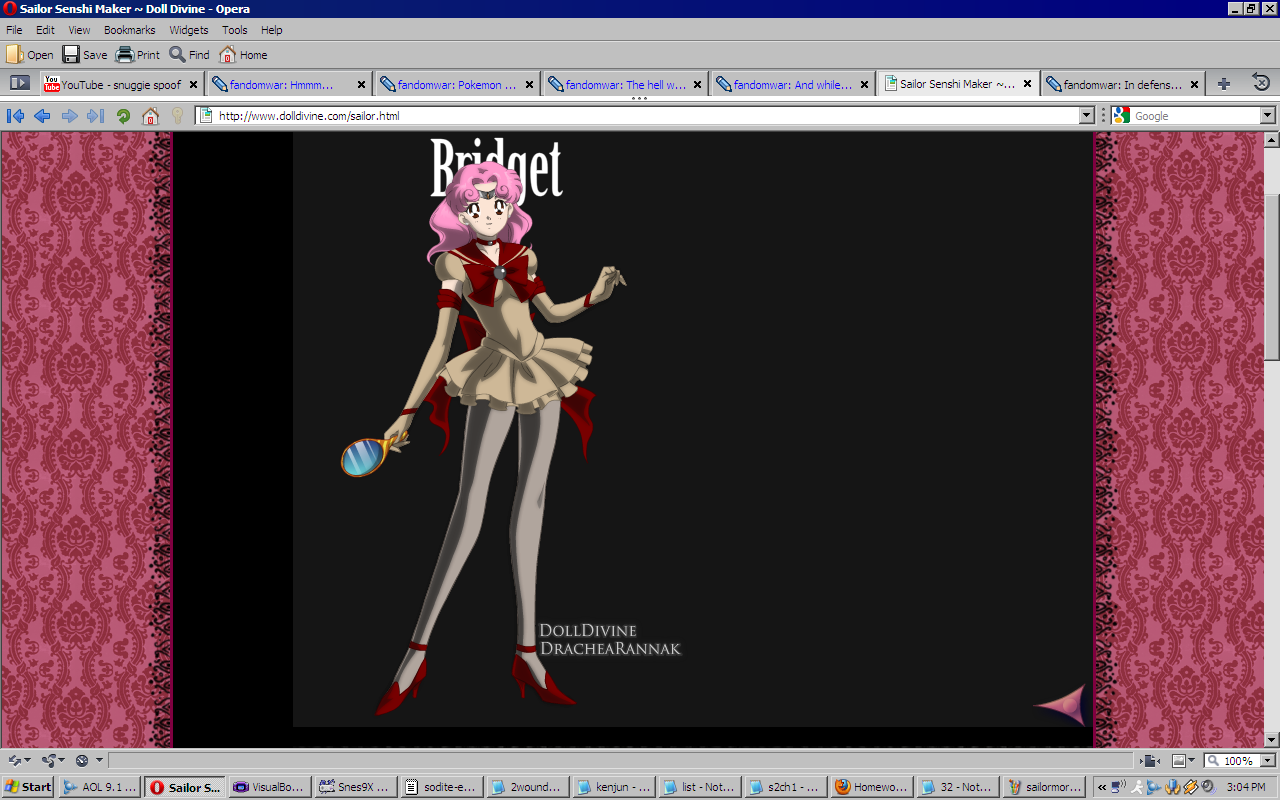
Task: Click the pink arrow on the doll maker
Action: [x=1061, y=705]
